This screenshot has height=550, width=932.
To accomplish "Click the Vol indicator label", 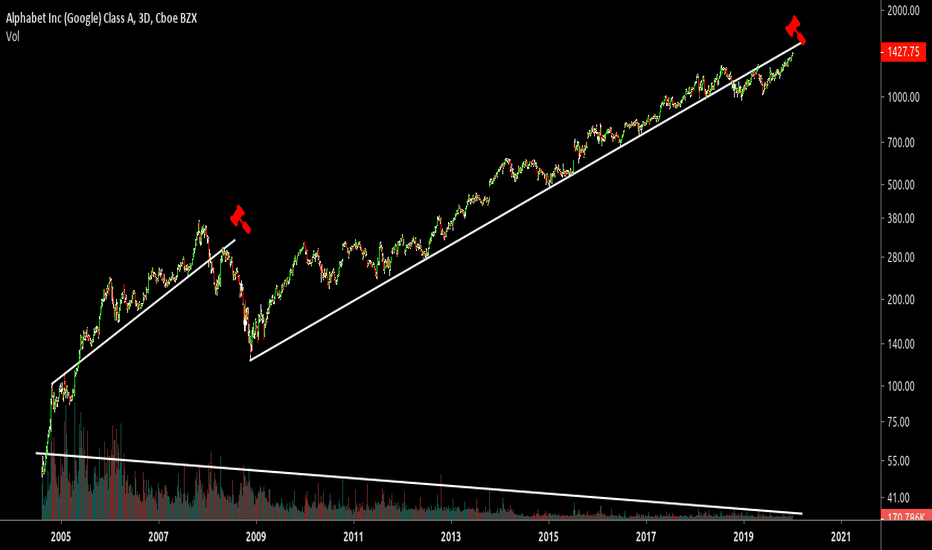I will 12,37.
